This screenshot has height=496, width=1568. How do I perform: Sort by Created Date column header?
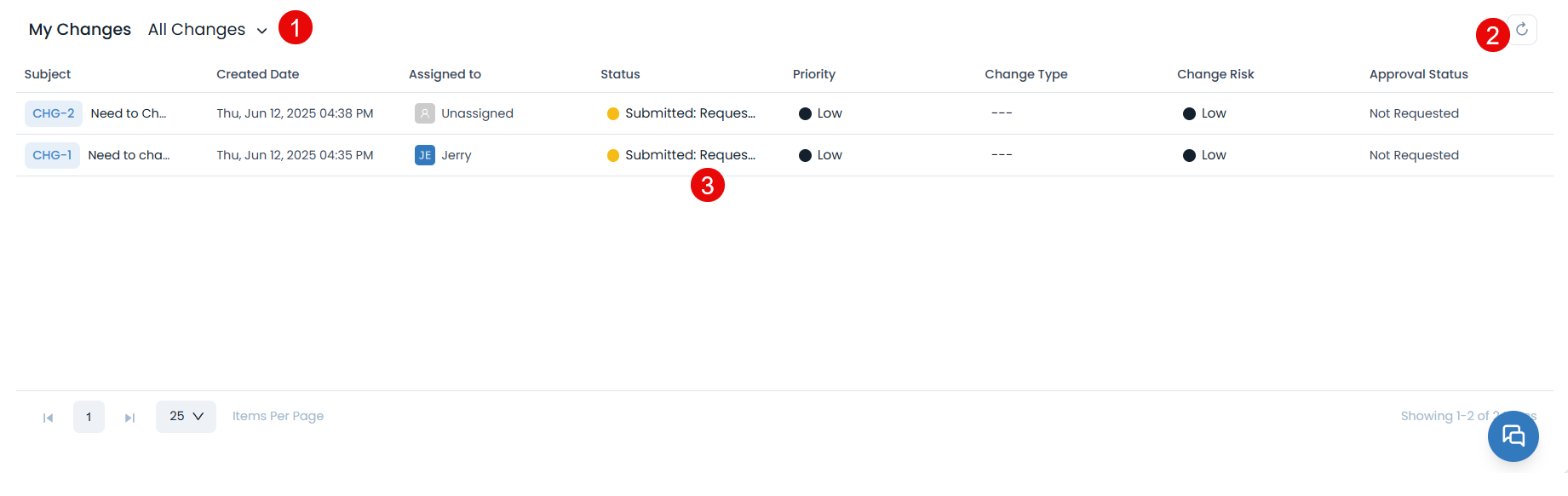[x=257, y=74]
